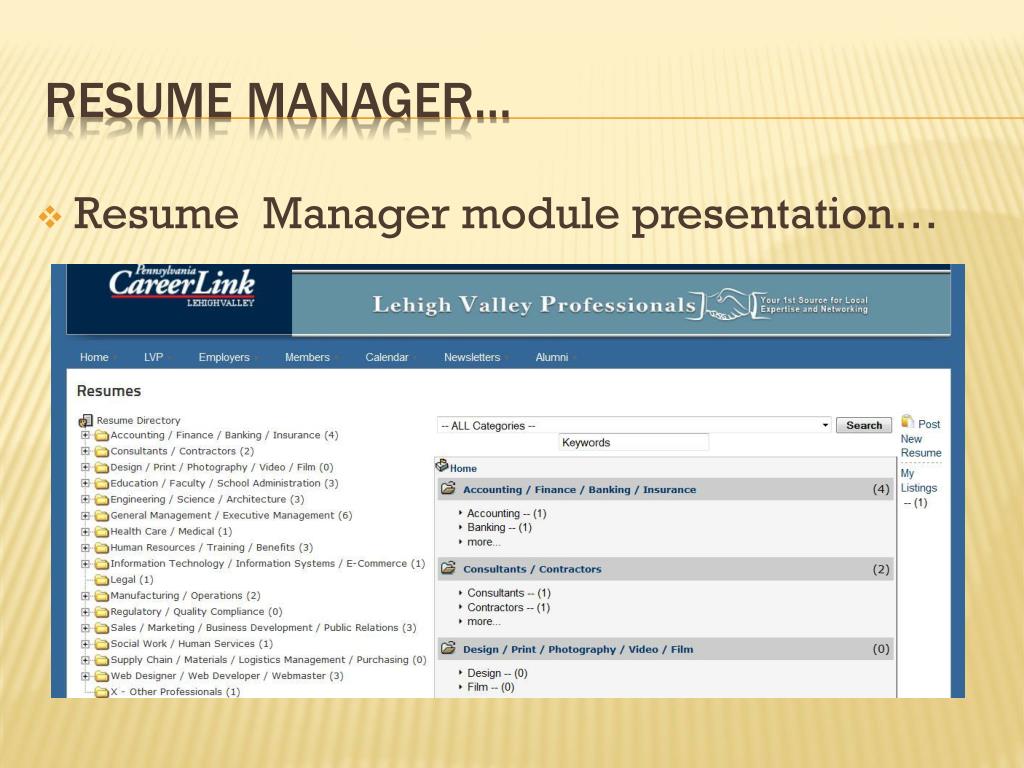Select X - Other Professionals (1) tree item
Screen dimensions: 1024x768
(x=175, y=692)
